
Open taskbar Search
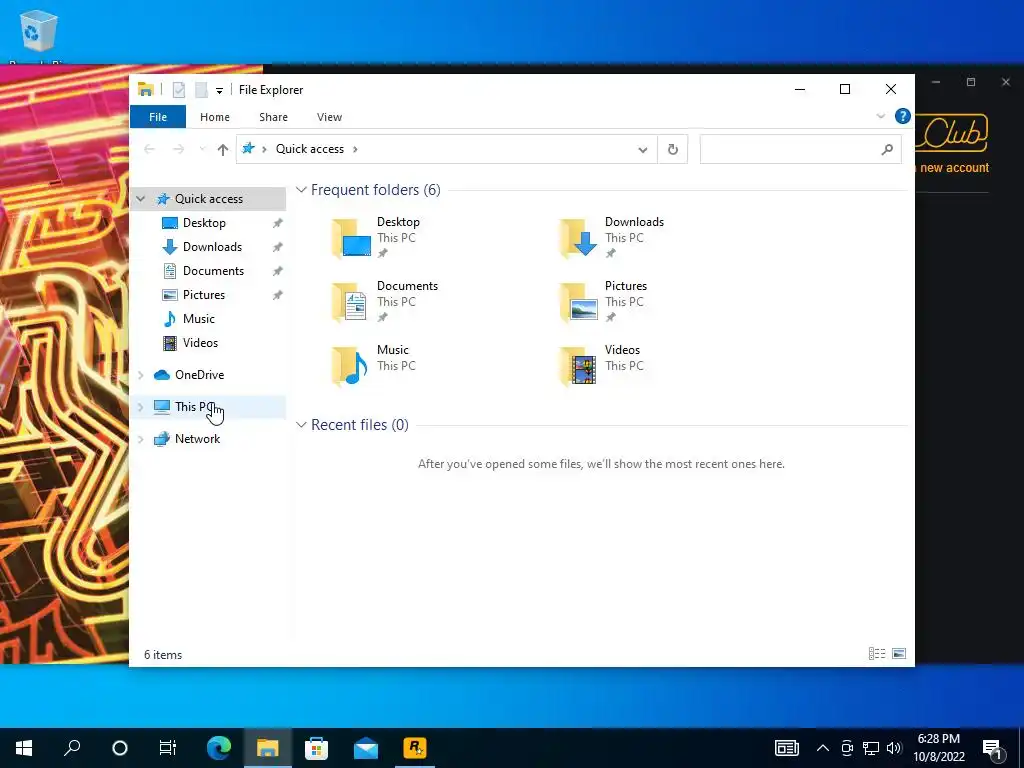[72, 748]
